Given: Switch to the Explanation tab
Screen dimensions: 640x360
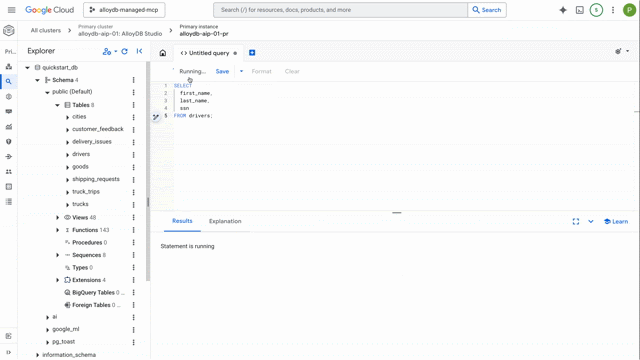Looking at the screenshot, I should tap(225, 221).
